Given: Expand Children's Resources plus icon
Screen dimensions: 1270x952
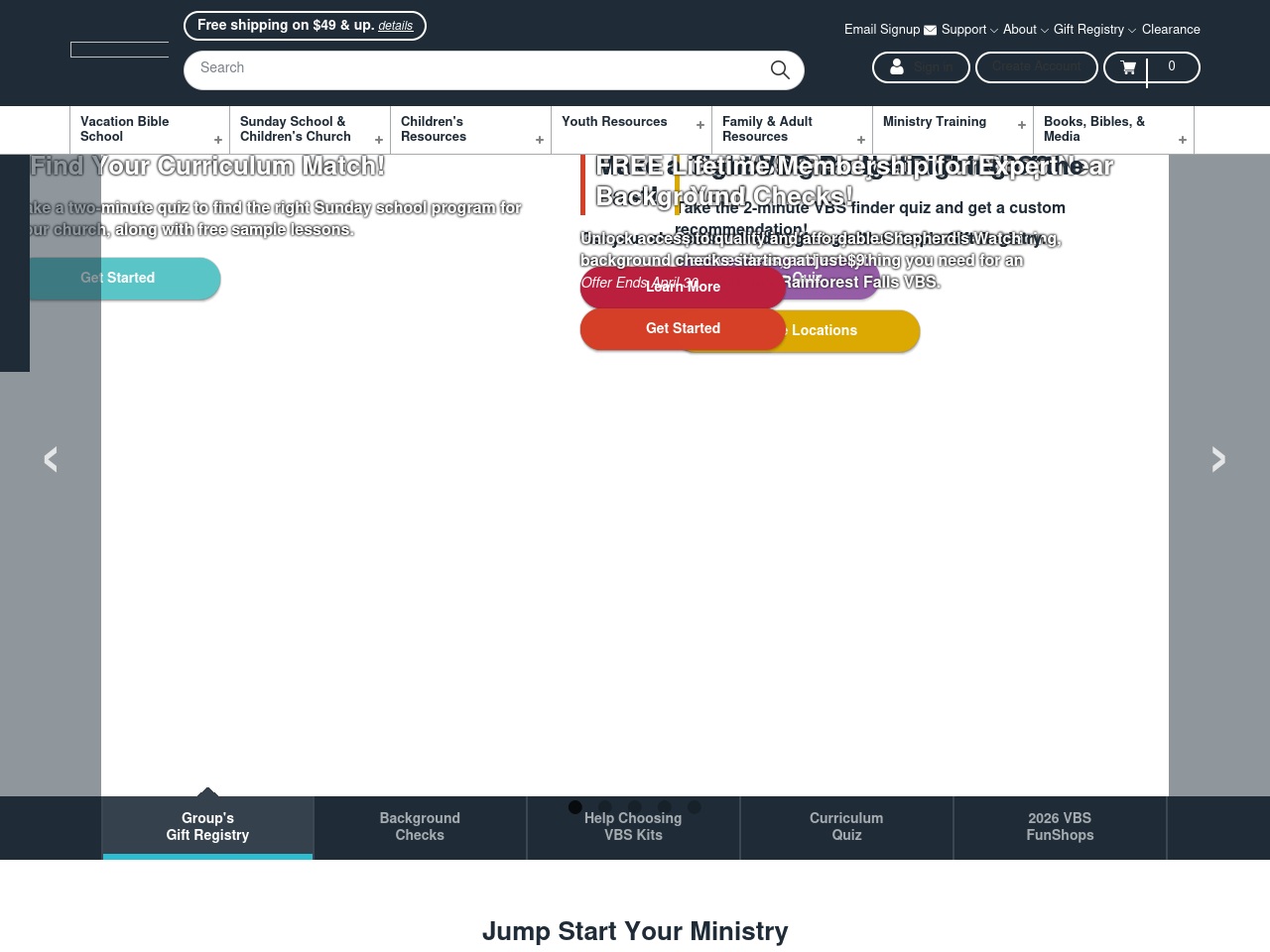Looking at the screenshot, I should click(x=540, y=140).
